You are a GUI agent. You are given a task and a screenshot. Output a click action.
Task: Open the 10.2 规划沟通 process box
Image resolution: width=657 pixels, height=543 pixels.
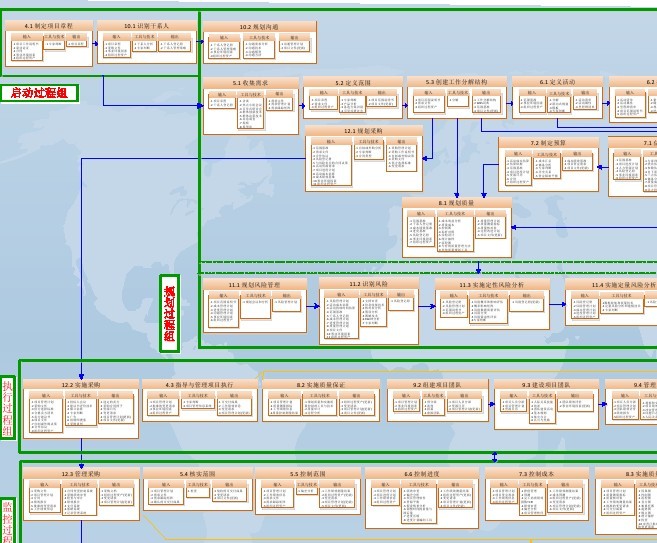[260, 43]
